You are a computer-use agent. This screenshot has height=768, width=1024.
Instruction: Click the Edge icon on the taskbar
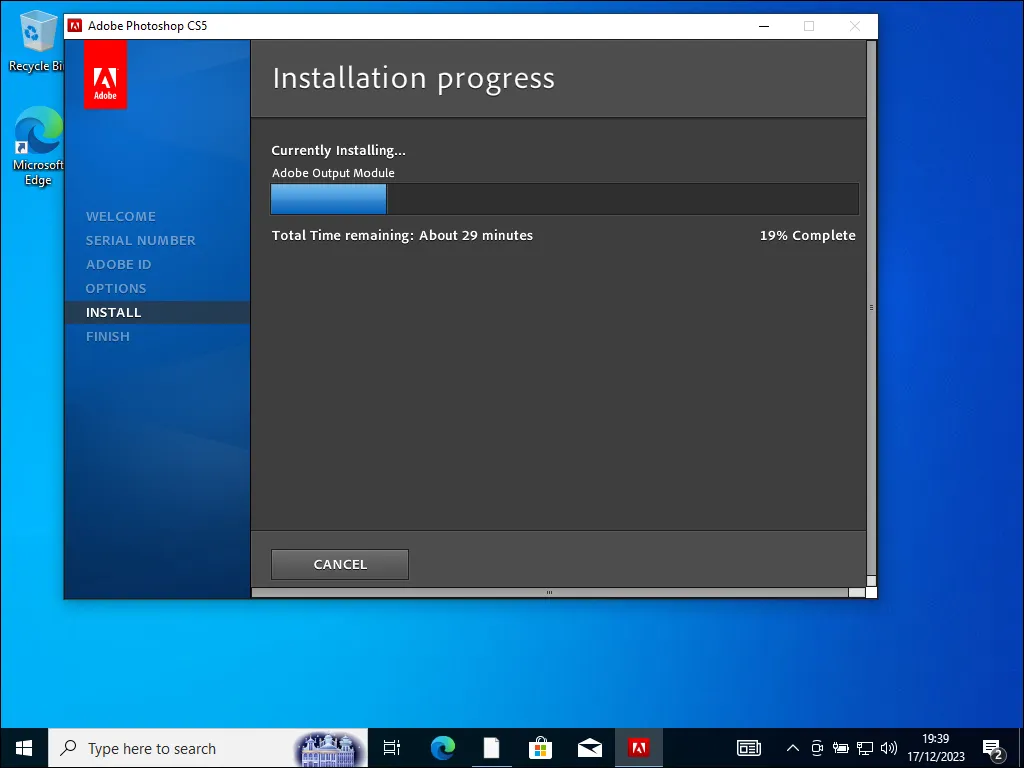(x=440, y=747)
